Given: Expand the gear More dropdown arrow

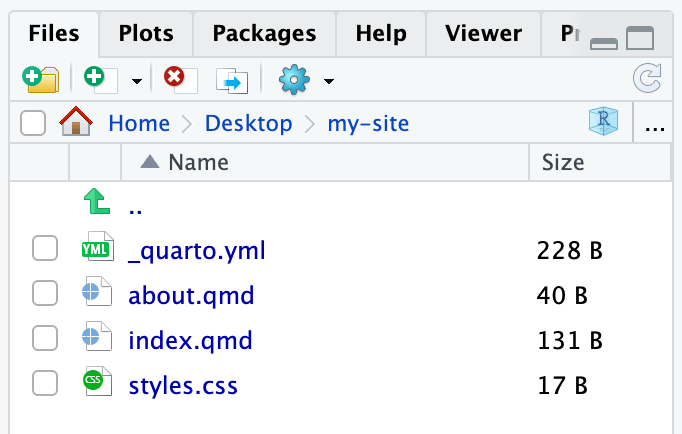Looking at the screenshot, I should 329,81.
